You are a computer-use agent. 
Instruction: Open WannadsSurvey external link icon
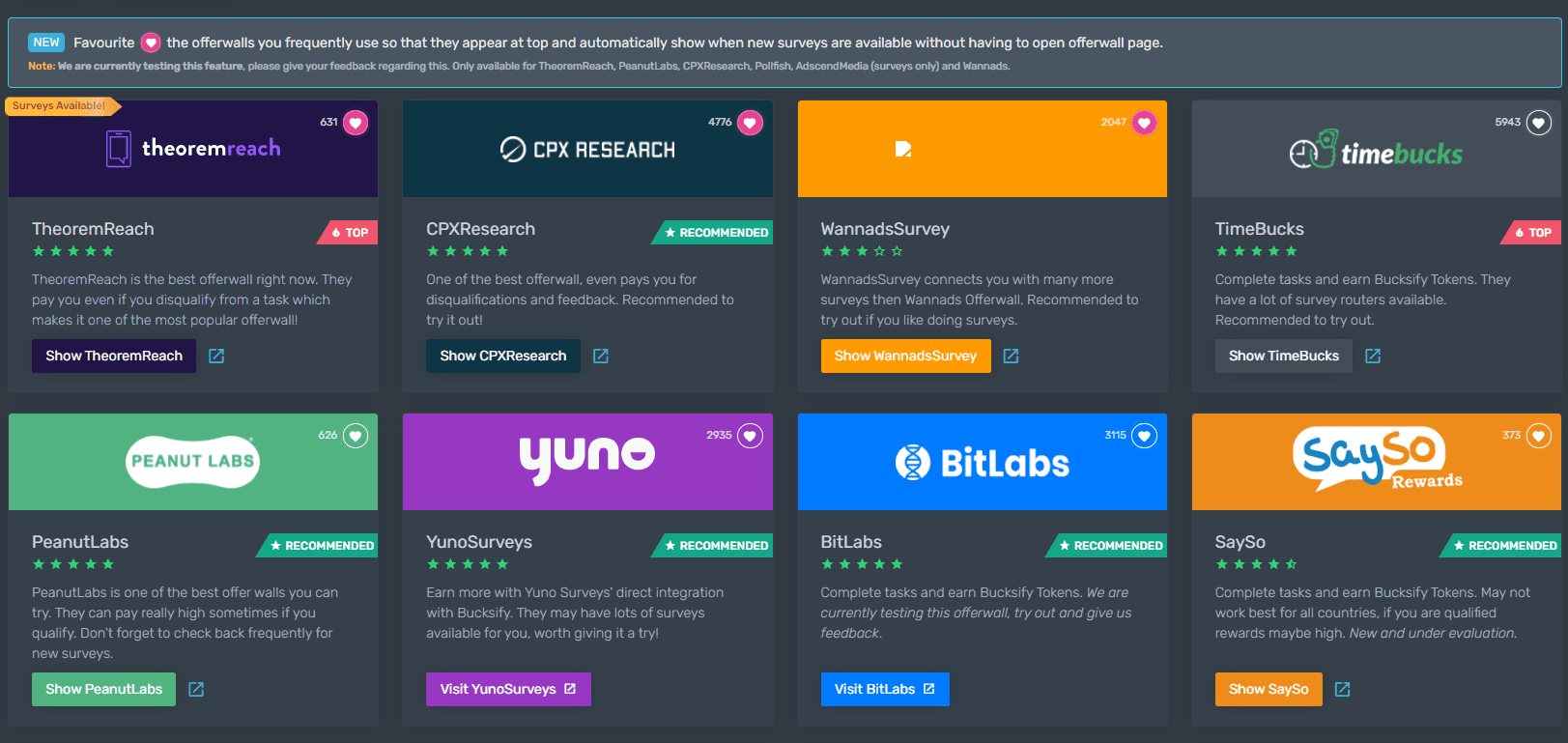[1012, 356]
